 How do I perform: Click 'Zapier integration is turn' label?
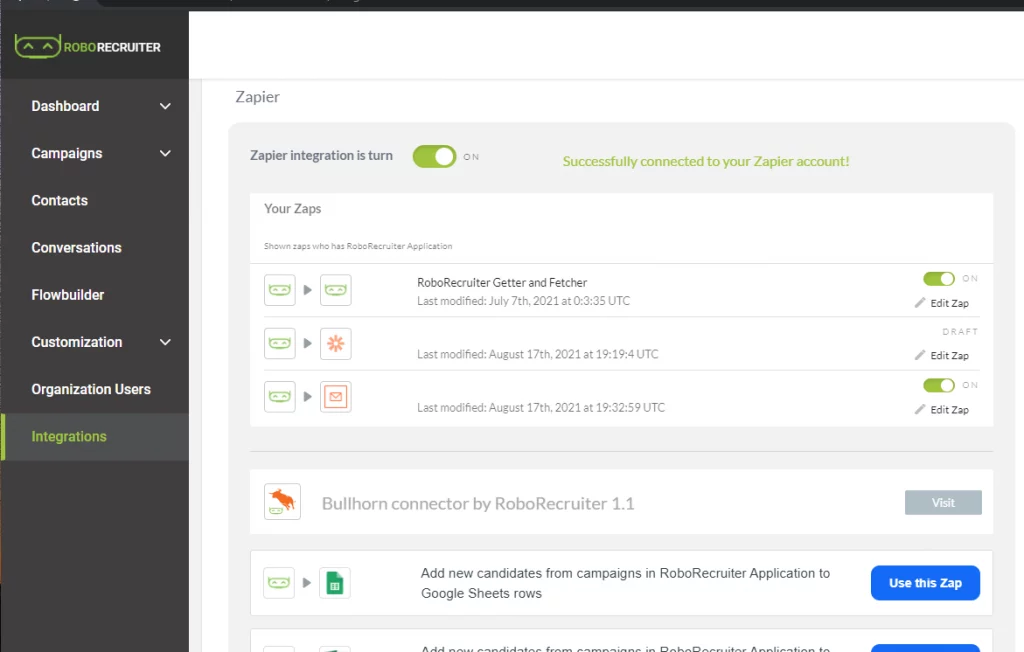point(321,155)
